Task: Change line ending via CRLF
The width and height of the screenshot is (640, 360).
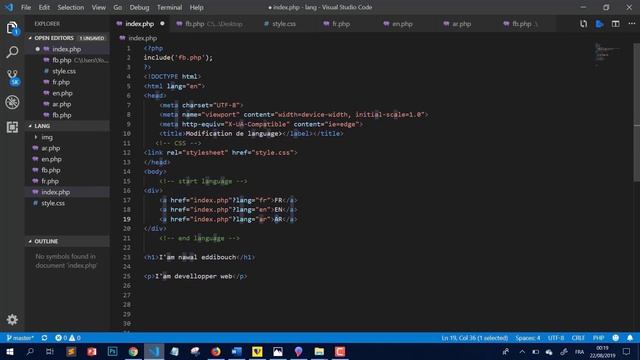Action: pos(578,338)
